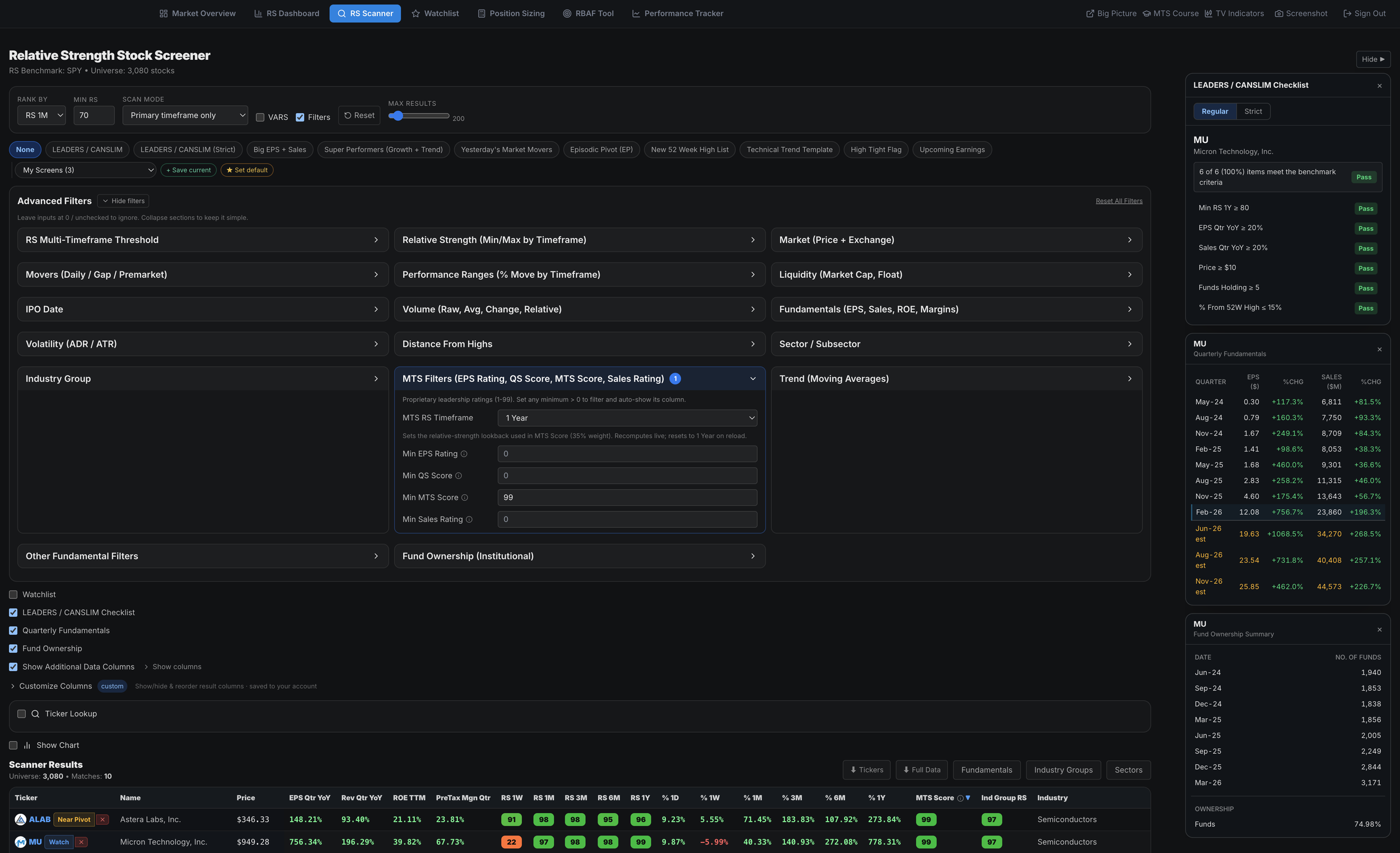
Task: Uncheck Show Additional Data Columns checkbox
Action: pyautogui.click(x=13, y=667)
